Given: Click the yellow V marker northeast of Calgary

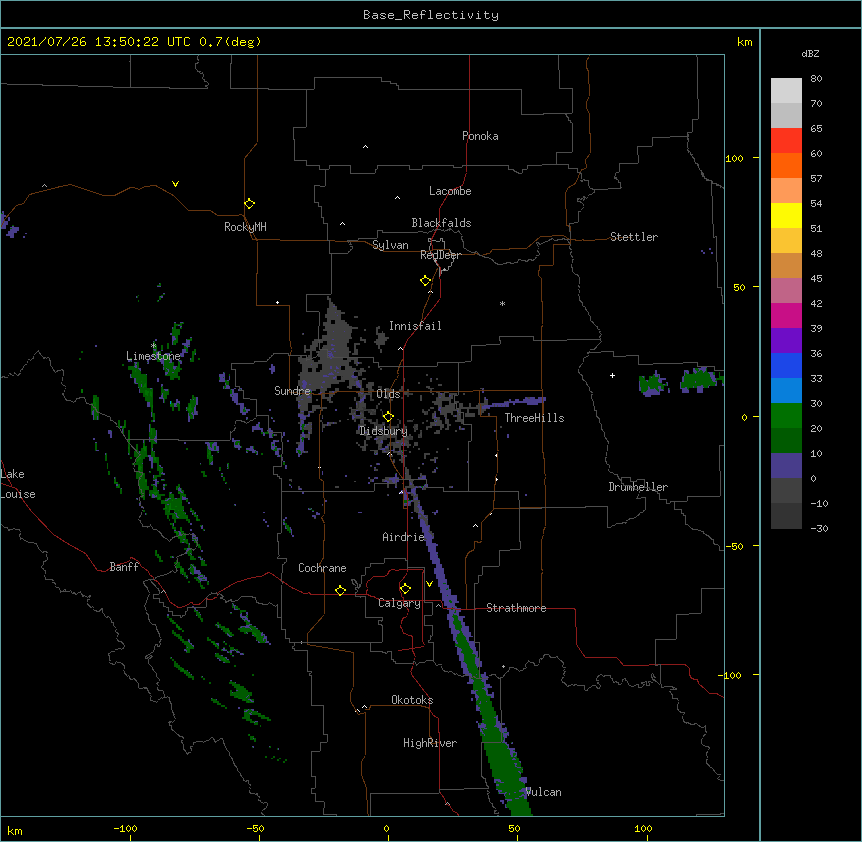Looking at the screenshot, I should click(429, 584).
